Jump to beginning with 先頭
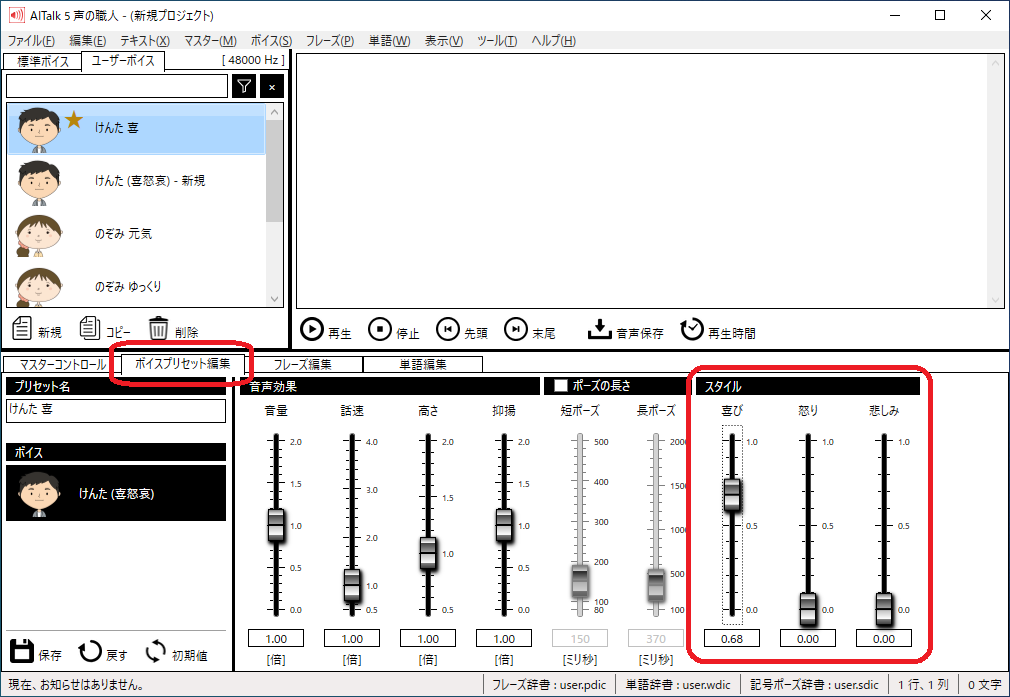This screenshot has height=697, width=1010. (462, 330)
